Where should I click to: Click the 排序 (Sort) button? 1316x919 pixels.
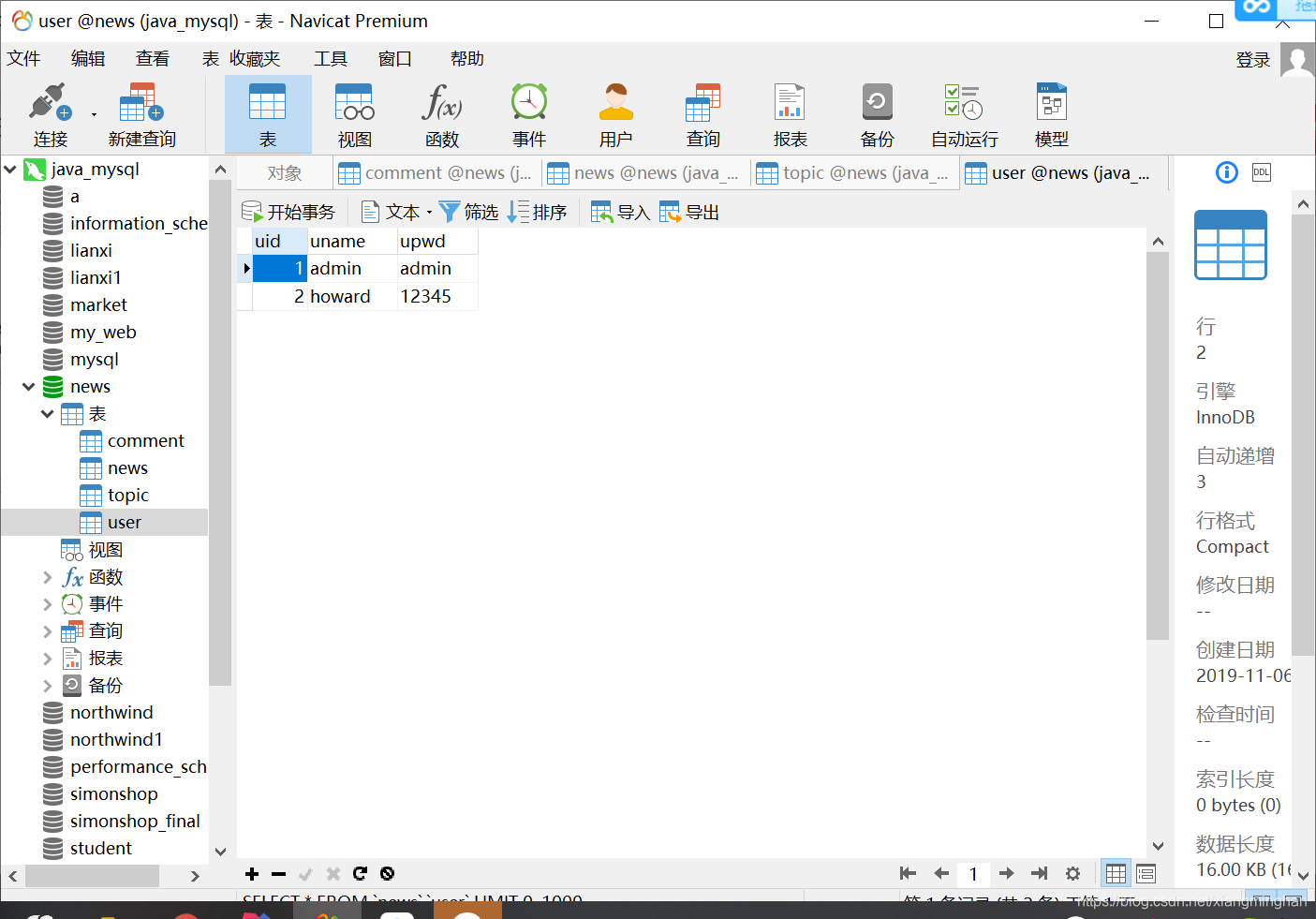pyautogui.click(x=538, y=212)
